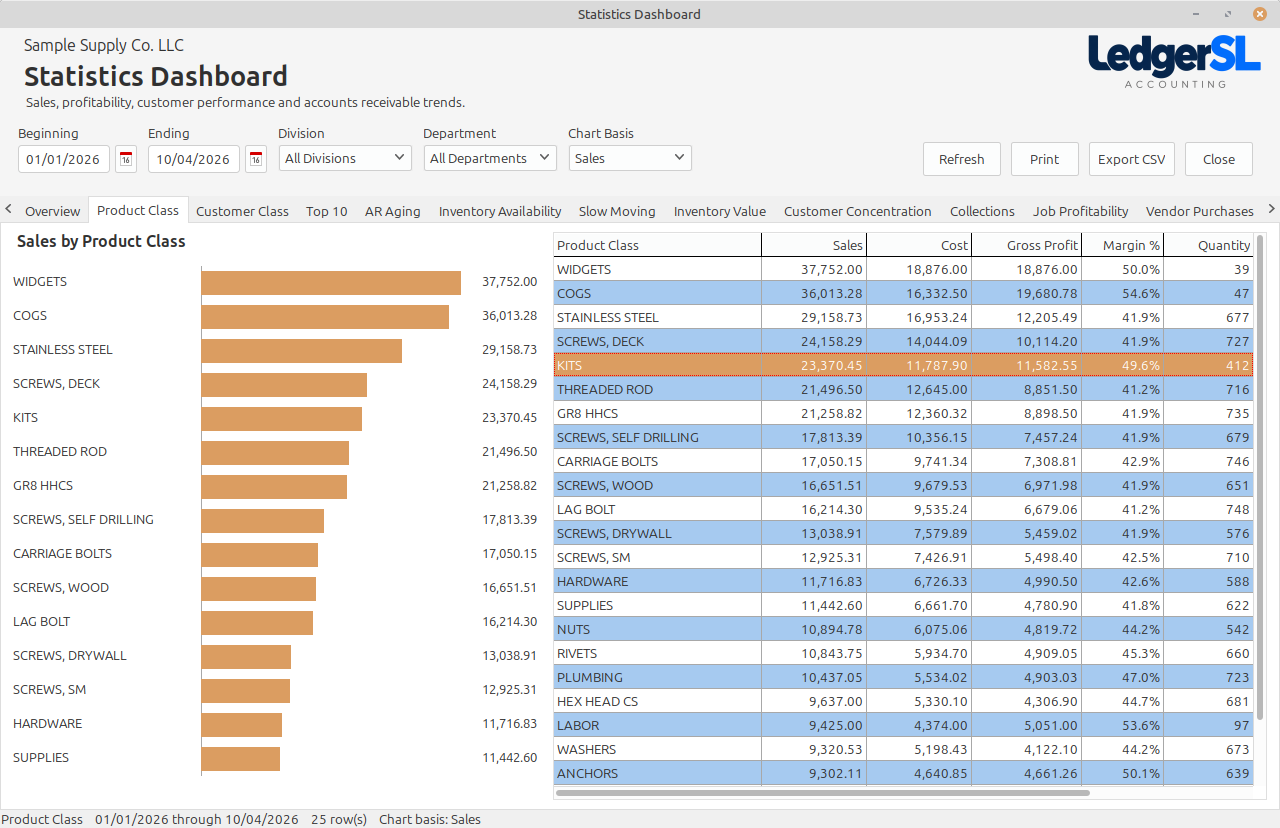Select the WIDGETS row in the table
Viewport: 1280px width, 828px height.
(x=903, y=269)
